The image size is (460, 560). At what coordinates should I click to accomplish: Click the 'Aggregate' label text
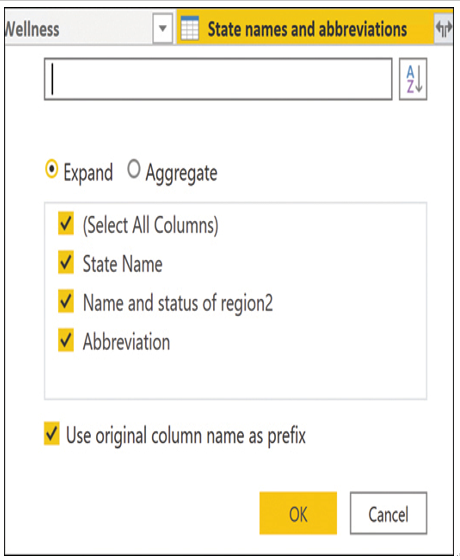(181, 173)
